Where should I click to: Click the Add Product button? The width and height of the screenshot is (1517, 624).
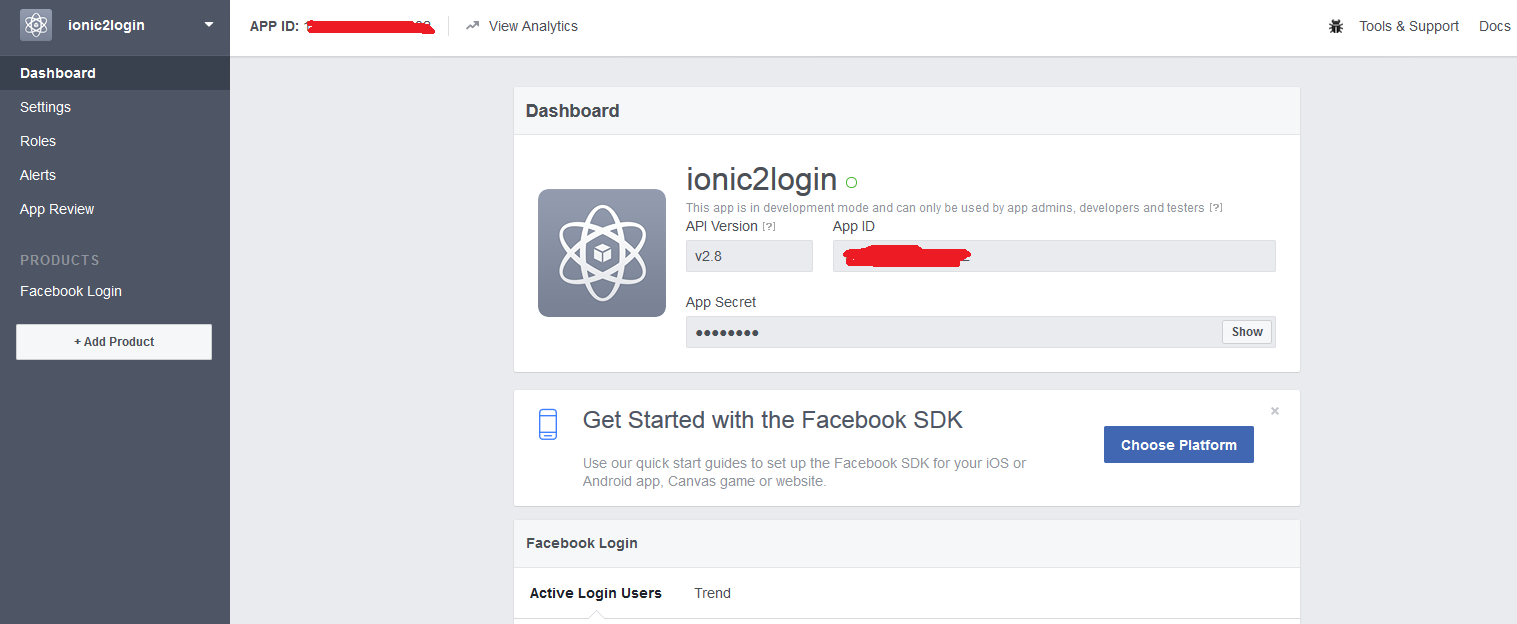(113, 341)
